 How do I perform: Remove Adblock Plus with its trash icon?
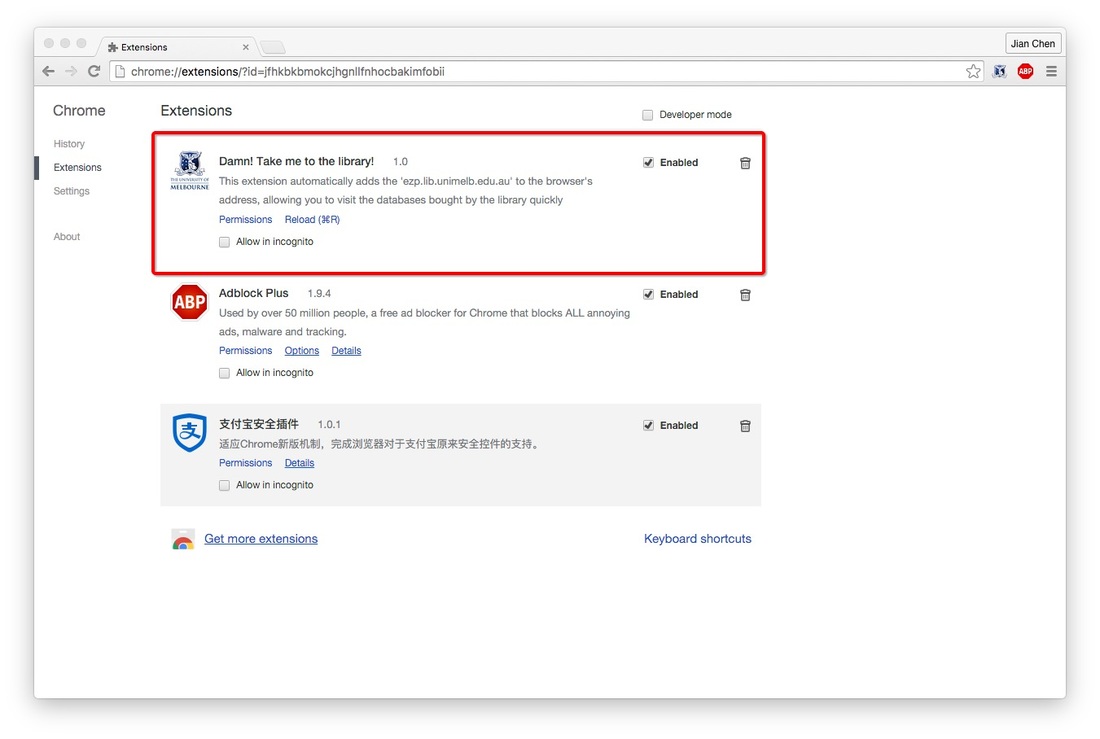click(x=745, y=295)
